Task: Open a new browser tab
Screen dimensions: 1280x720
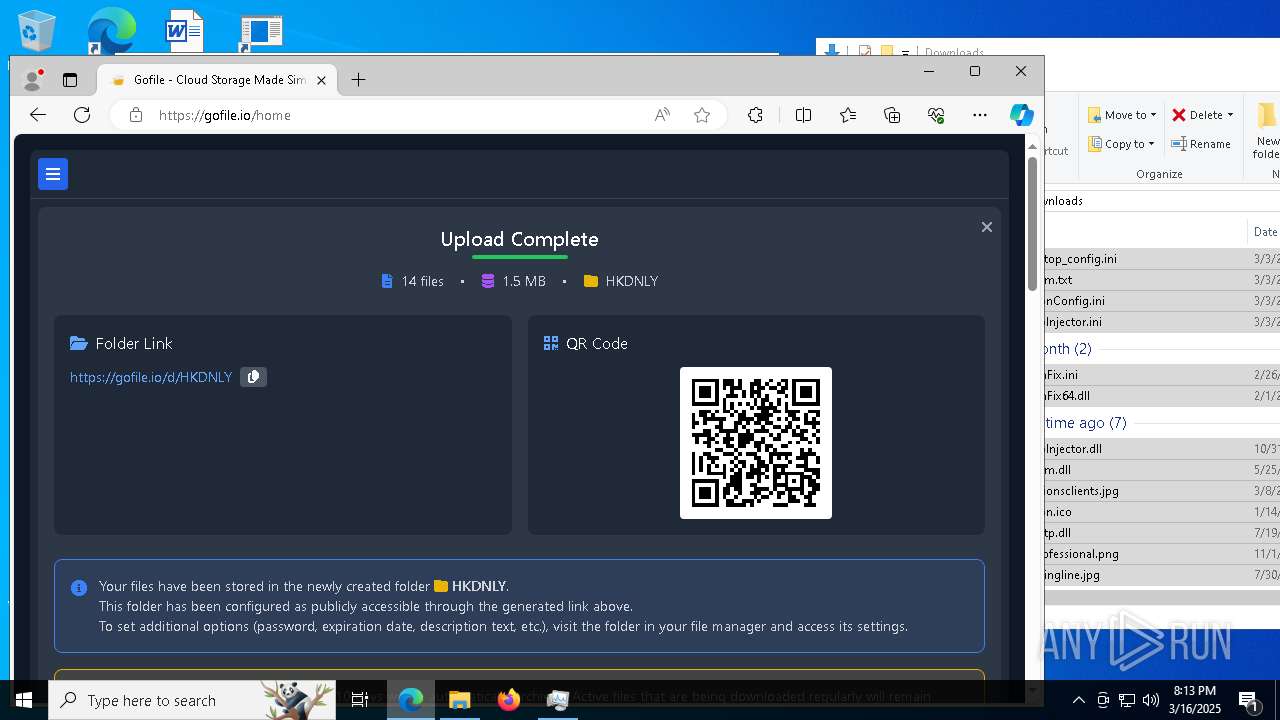Action: click(359, 80)
